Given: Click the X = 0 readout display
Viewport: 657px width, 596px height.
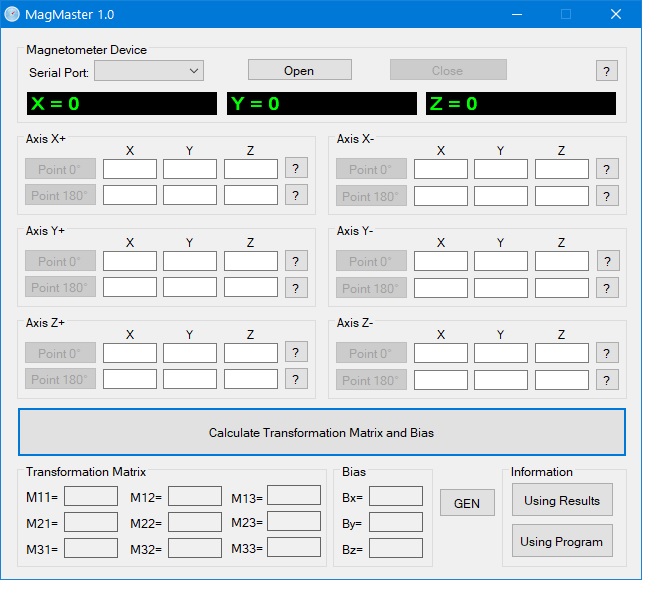Looking at the screenshot, I should 122,104.
